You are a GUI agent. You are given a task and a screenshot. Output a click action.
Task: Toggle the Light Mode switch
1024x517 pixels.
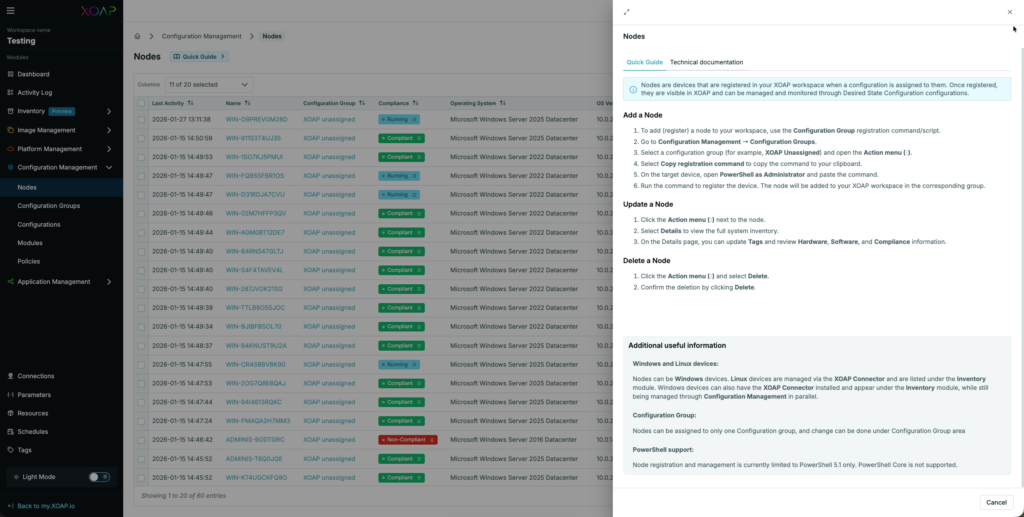click(99, 477)
